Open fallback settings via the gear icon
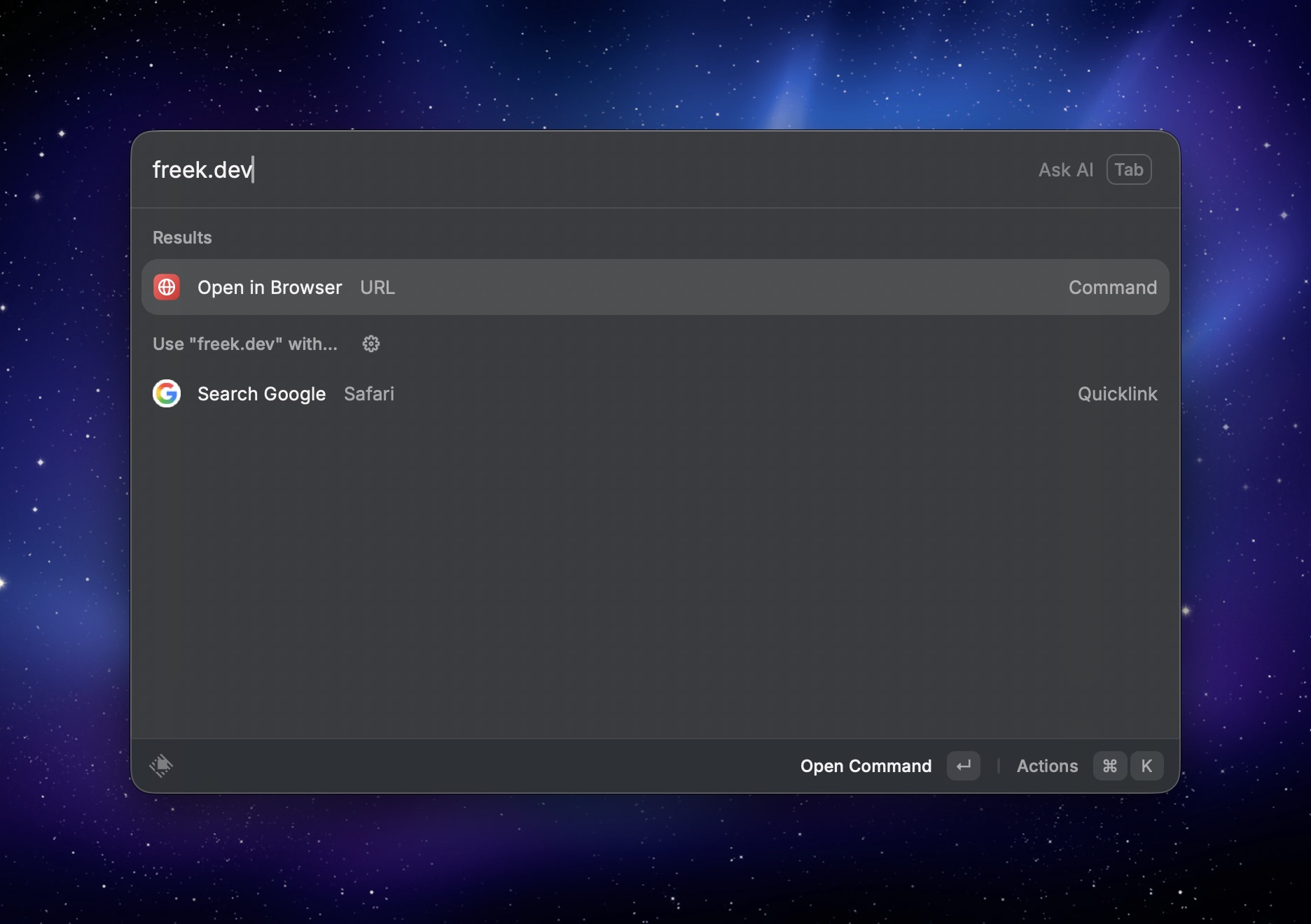Viewport: 1311px width, 924px height. point(371,344)
